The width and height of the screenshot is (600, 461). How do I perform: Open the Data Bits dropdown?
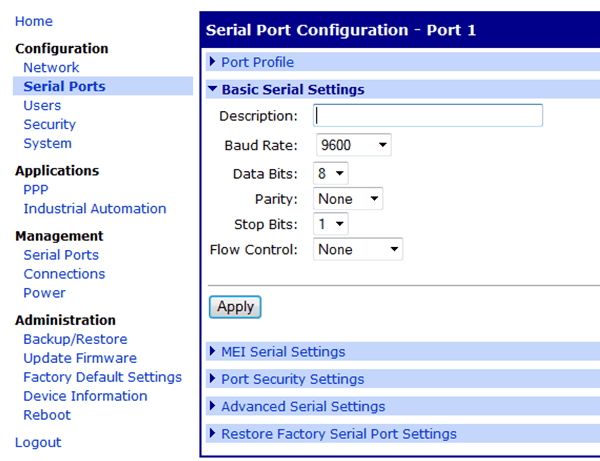point(331,173)
